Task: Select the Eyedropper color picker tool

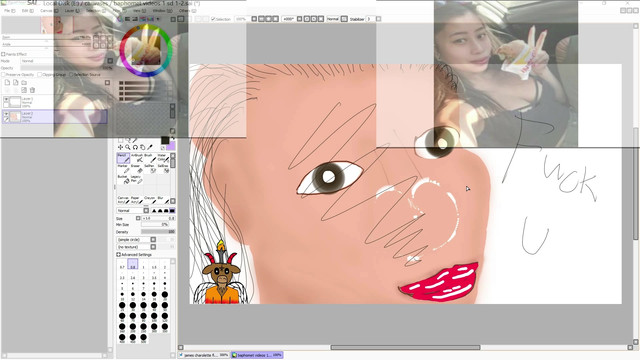Action: (x=150, y=147)
